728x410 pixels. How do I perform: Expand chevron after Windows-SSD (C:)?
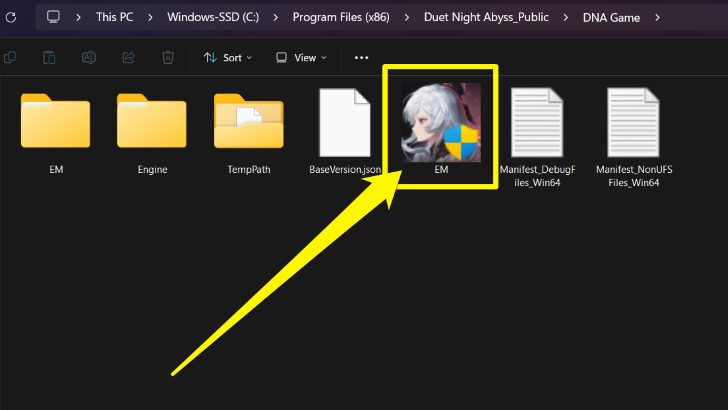(276, 18)
